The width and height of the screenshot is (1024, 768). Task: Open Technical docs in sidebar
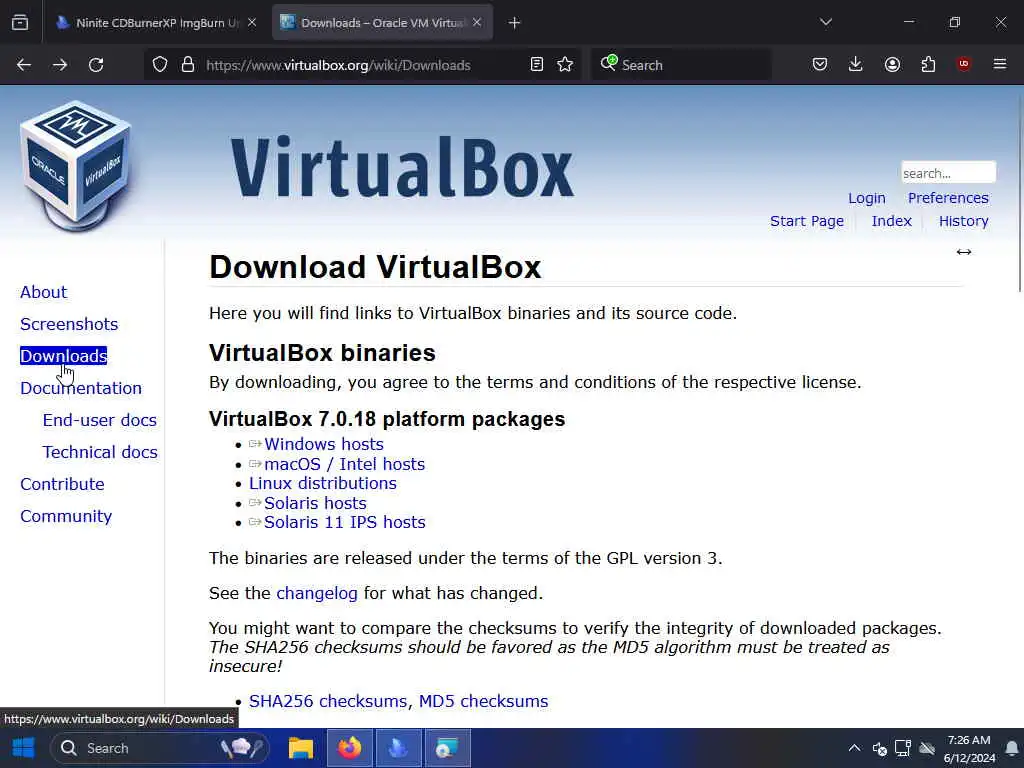point(100,452)
